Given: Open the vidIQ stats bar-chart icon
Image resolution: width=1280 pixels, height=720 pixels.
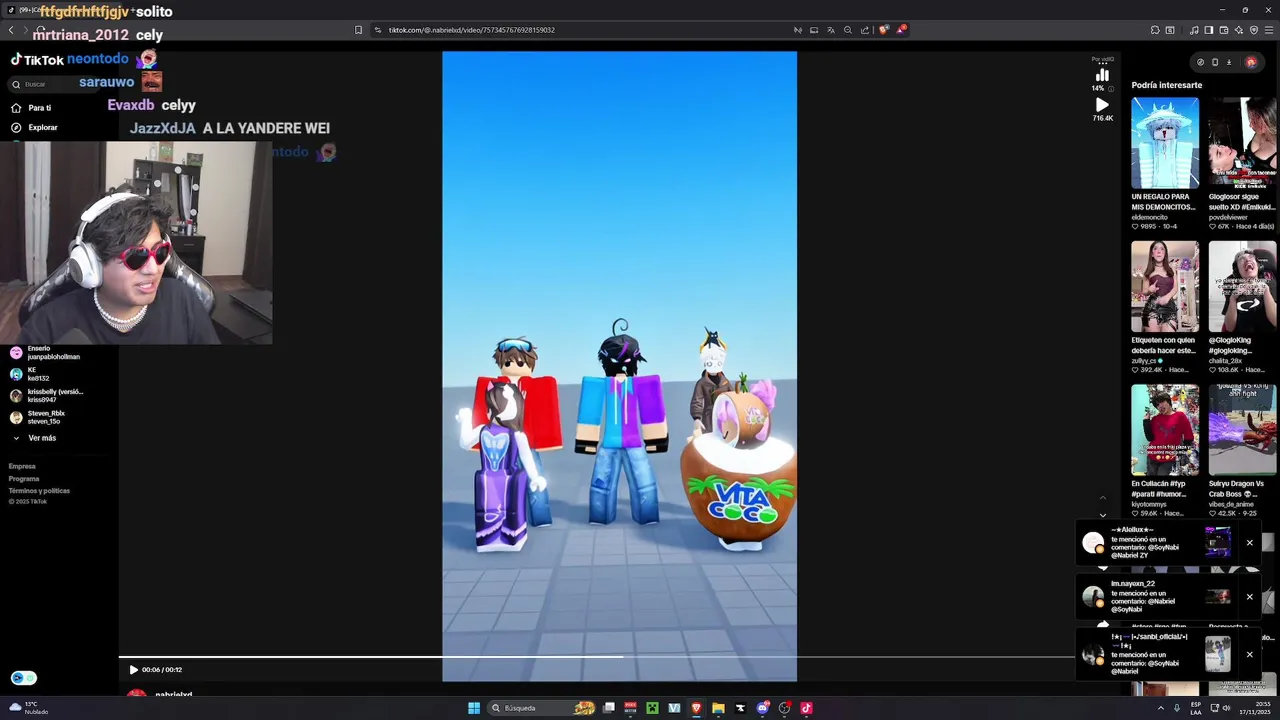Looking at the screenshot, I should point(1102,75).
